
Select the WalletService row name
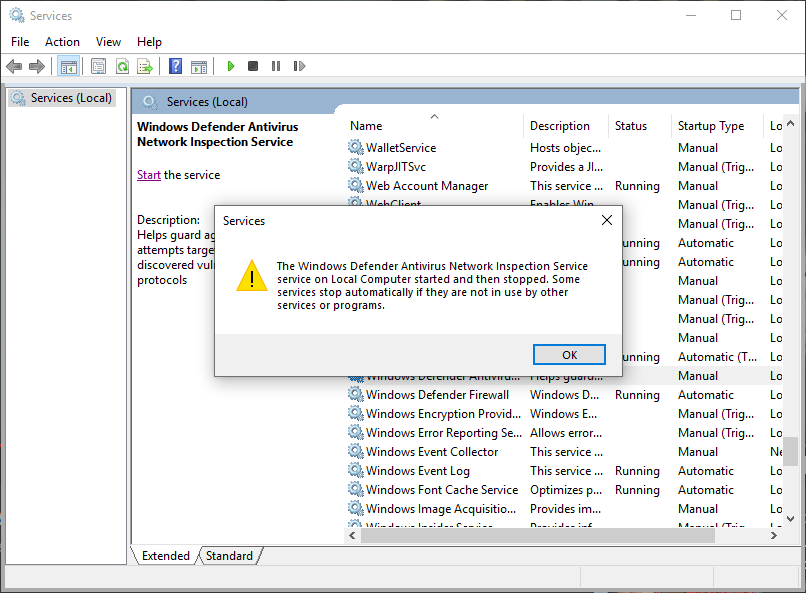[401, 148]
